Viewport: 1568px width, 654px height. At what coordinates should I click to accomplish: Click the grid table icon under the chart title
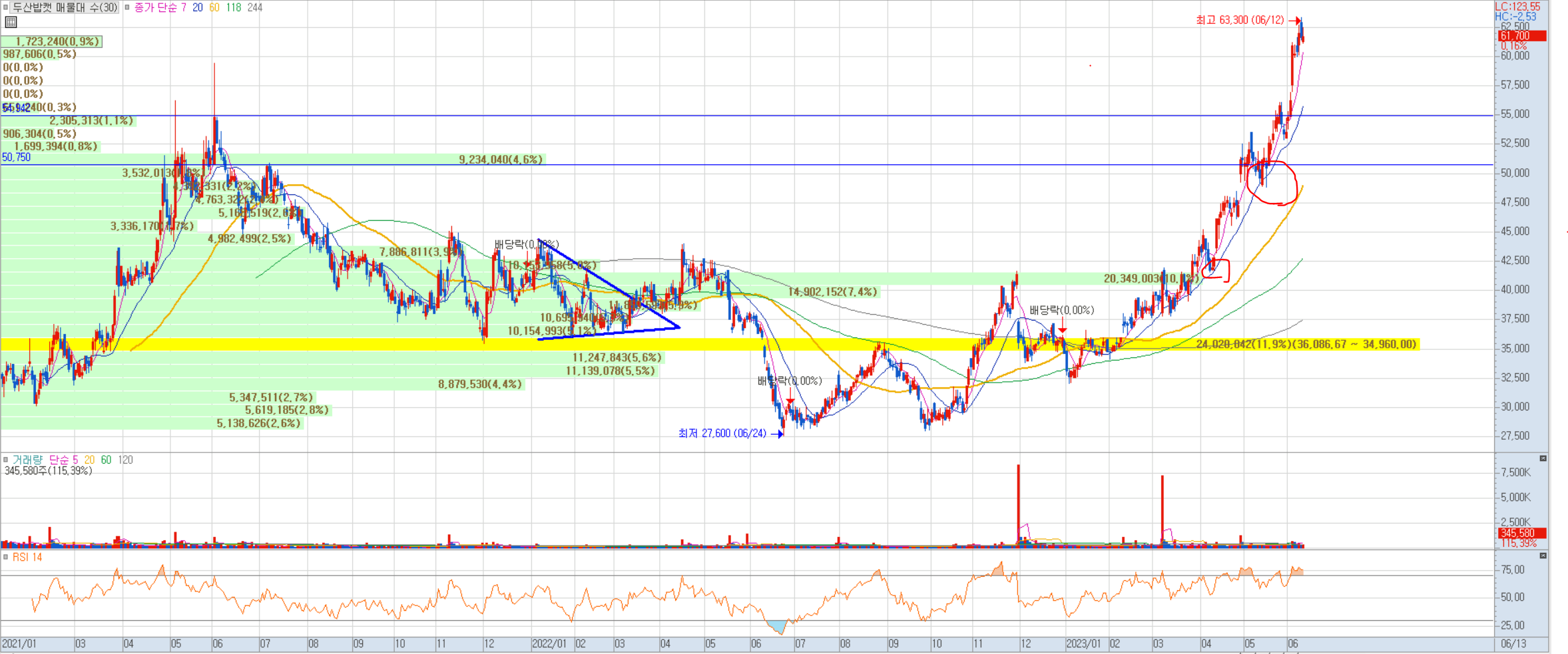pos(11,22)
